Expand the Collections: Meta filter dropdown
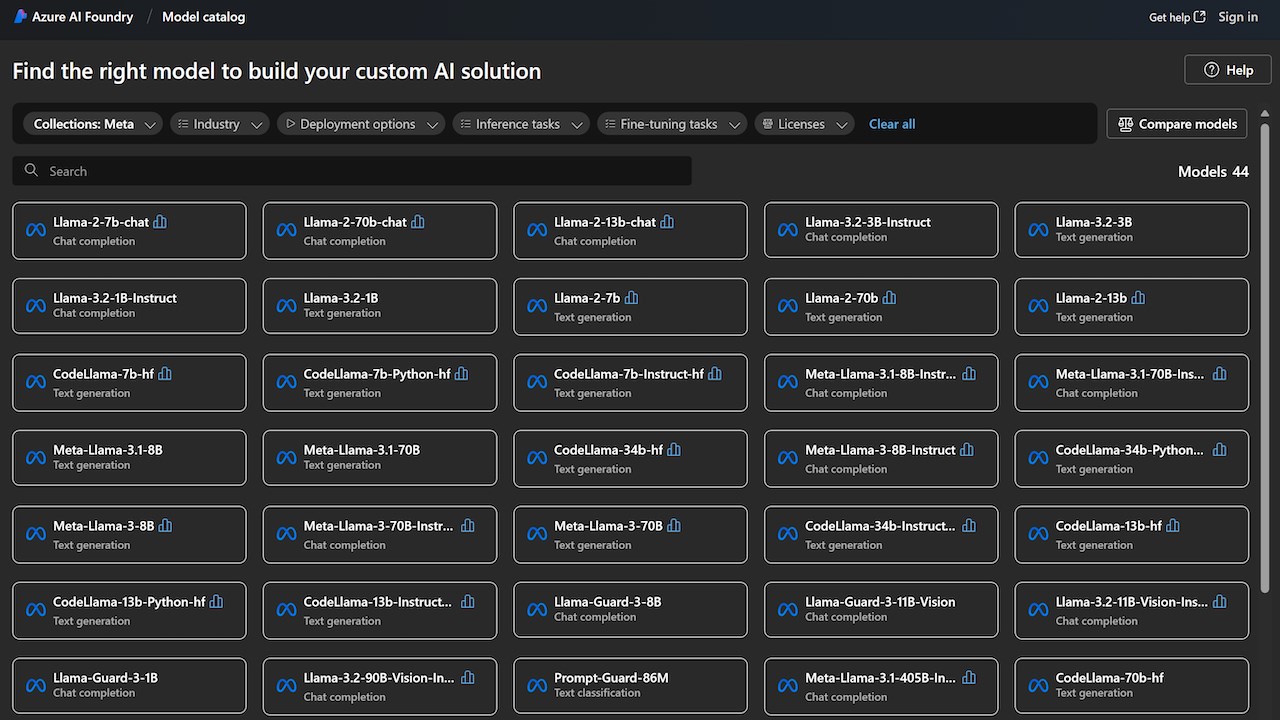The height and width of the screenshot is (720, 1280). pyautogui.click(x=95, y=124)
